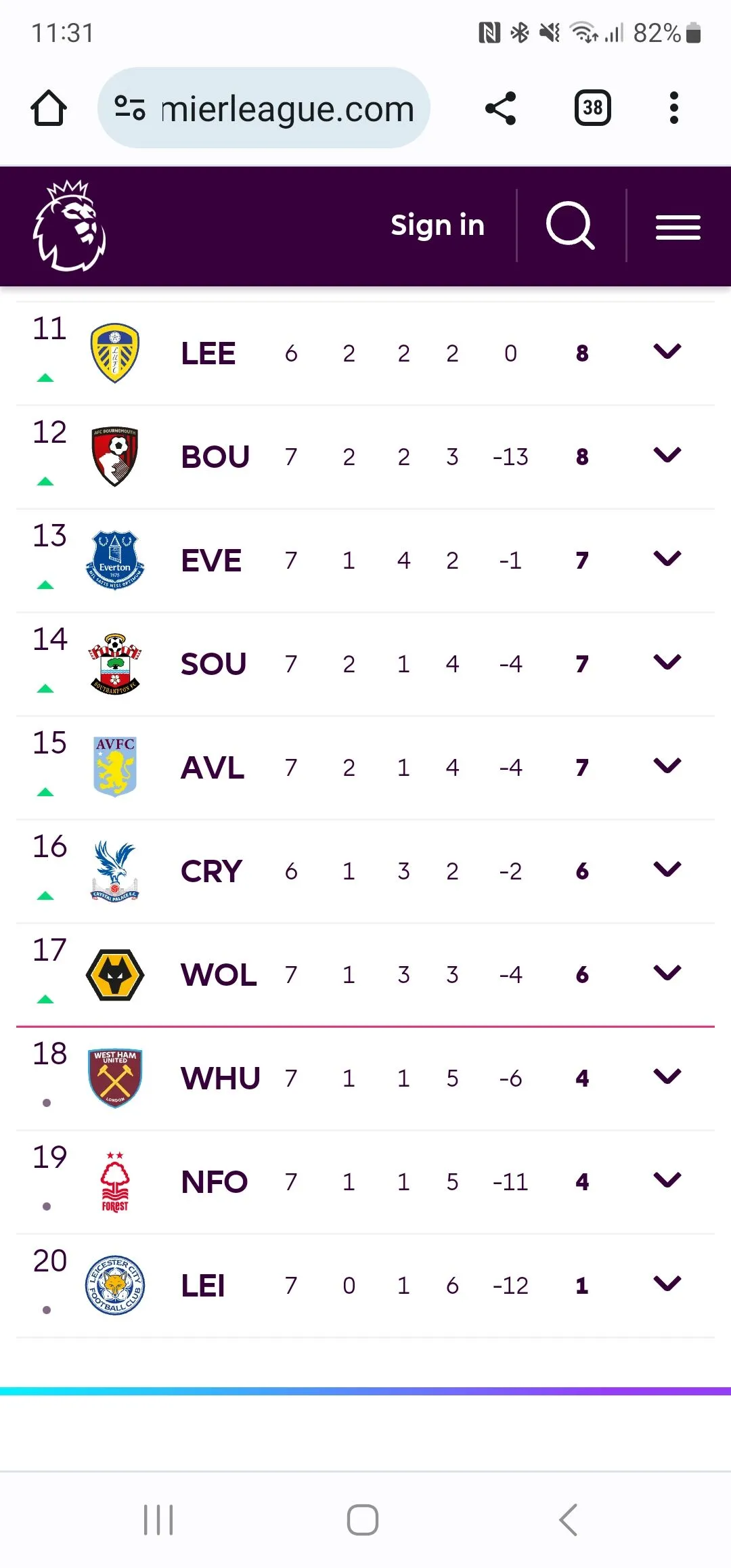Screen dimensions: 731x1568
Task: Tap the Bournemouth club crest
Action: pyautogui.click(x=115, y=456)
